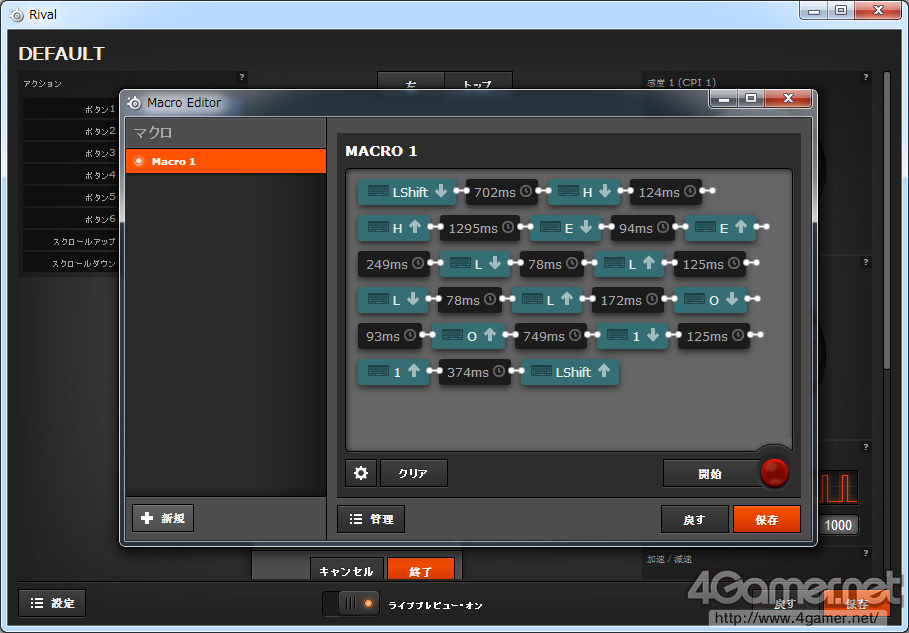Select ボタン1 in the Rival action list
The image size is (909, 633).
71,109
